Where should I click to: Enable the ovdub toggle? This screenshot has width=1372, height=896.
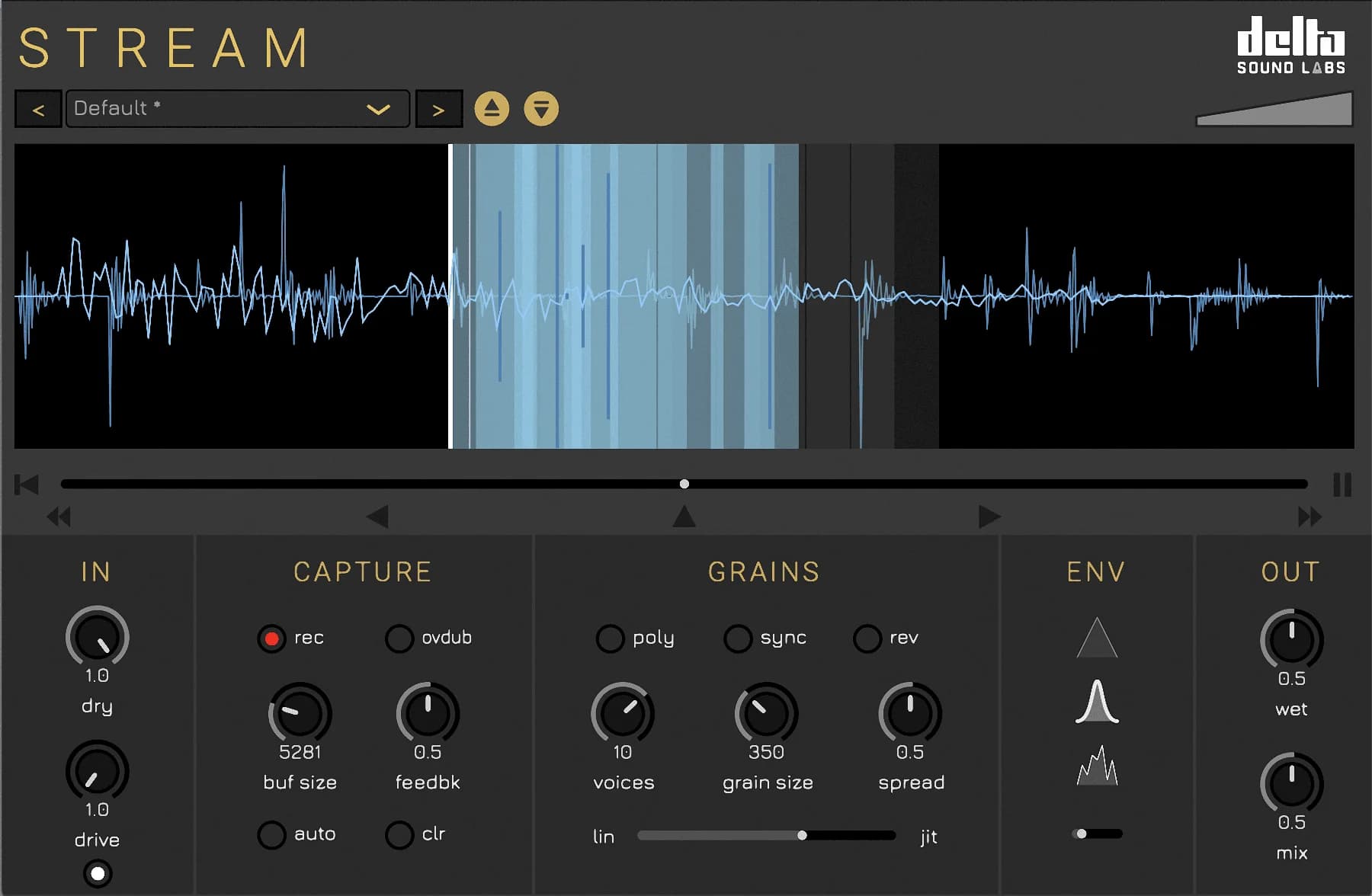(399, 638)
